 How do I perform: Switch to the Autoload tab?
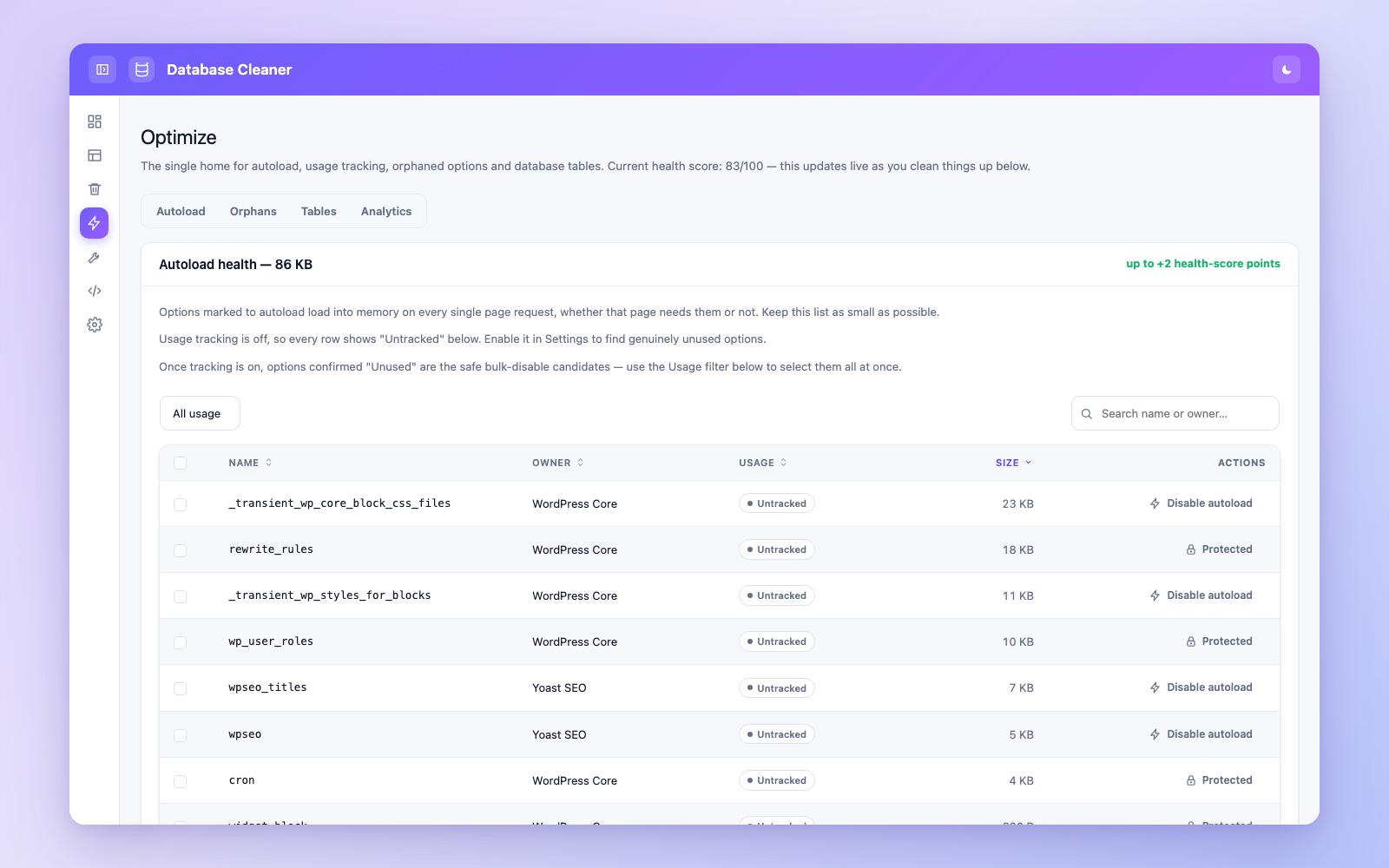[181, 211]
